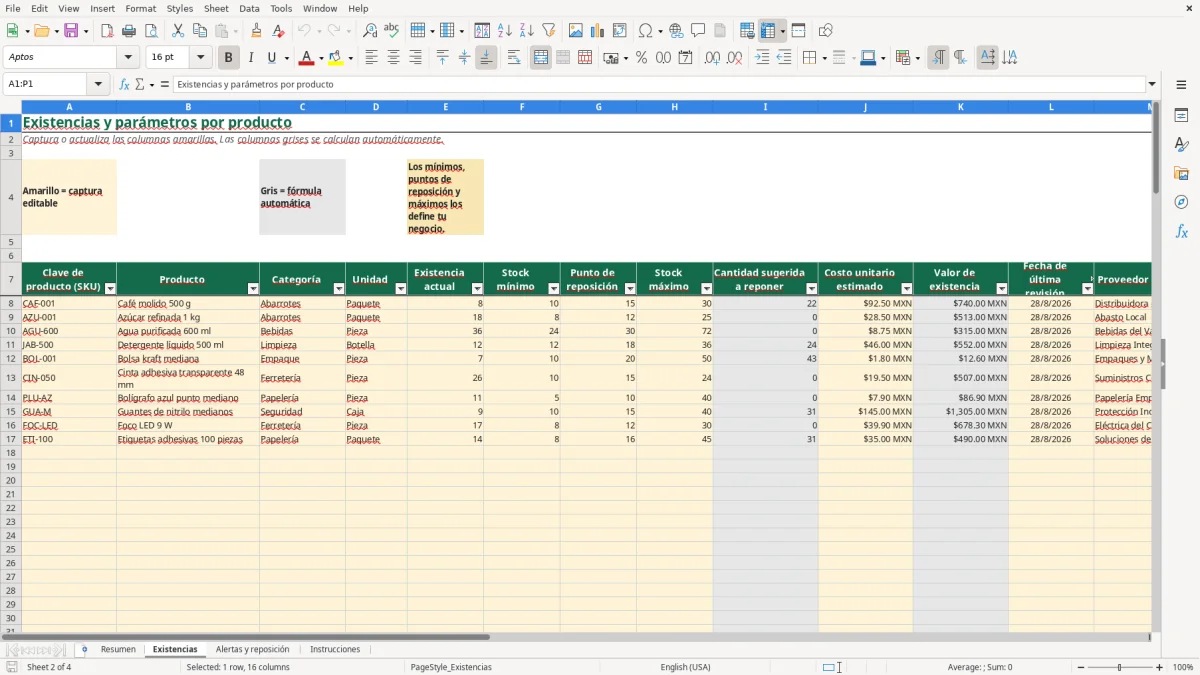Insert a chart
Viewport: 1200px width, 675px height.
[x=598, y=31]
